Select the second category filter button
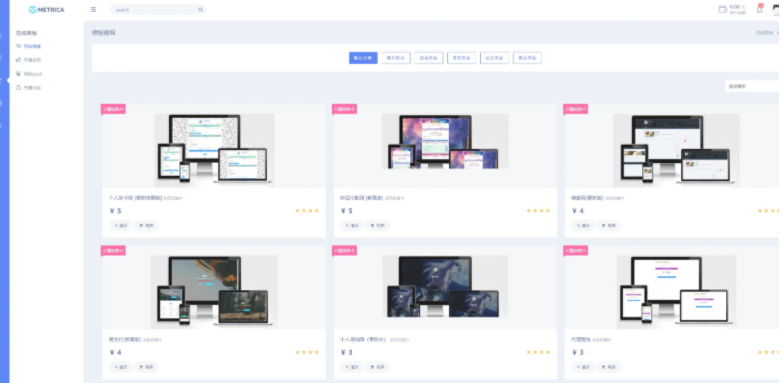Image resolution: width=782 pixels, height=383 pixels. (396, 58)
